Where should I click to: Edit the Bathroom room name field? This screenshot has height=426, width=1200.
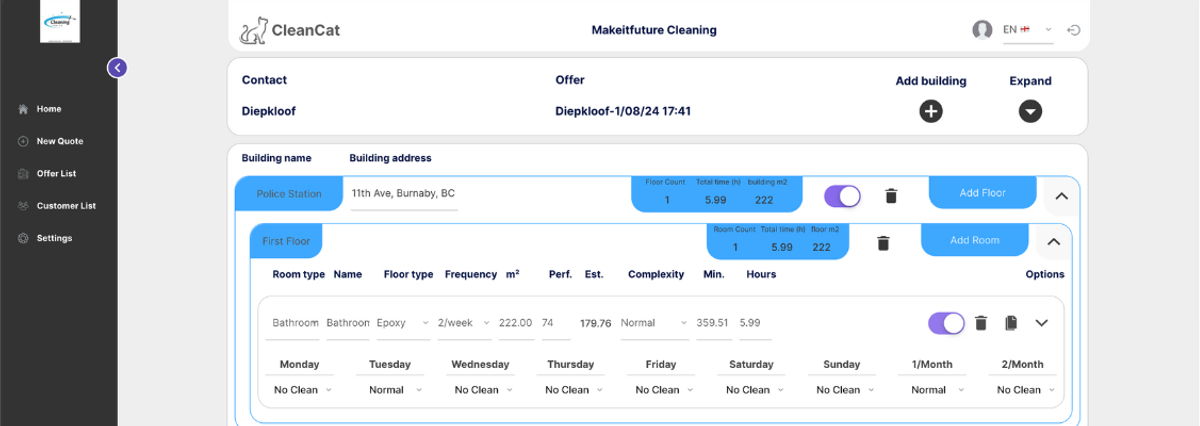(x=348, y=323)
